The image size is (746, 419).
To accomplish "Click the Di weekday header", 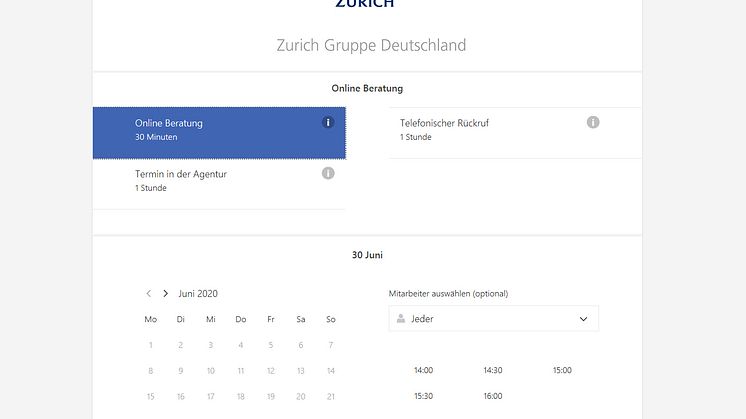I will click(x=180, y=319).
